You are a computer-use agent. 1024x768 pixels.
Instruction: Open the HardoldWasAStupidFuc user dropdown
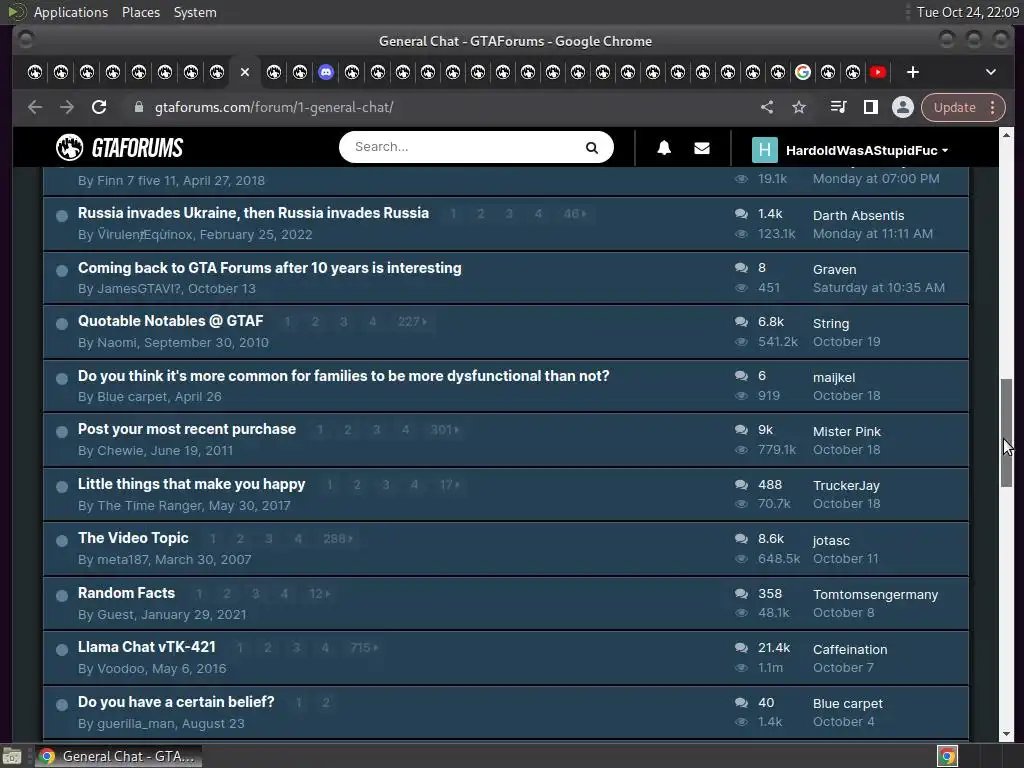[x=867, y=150]
